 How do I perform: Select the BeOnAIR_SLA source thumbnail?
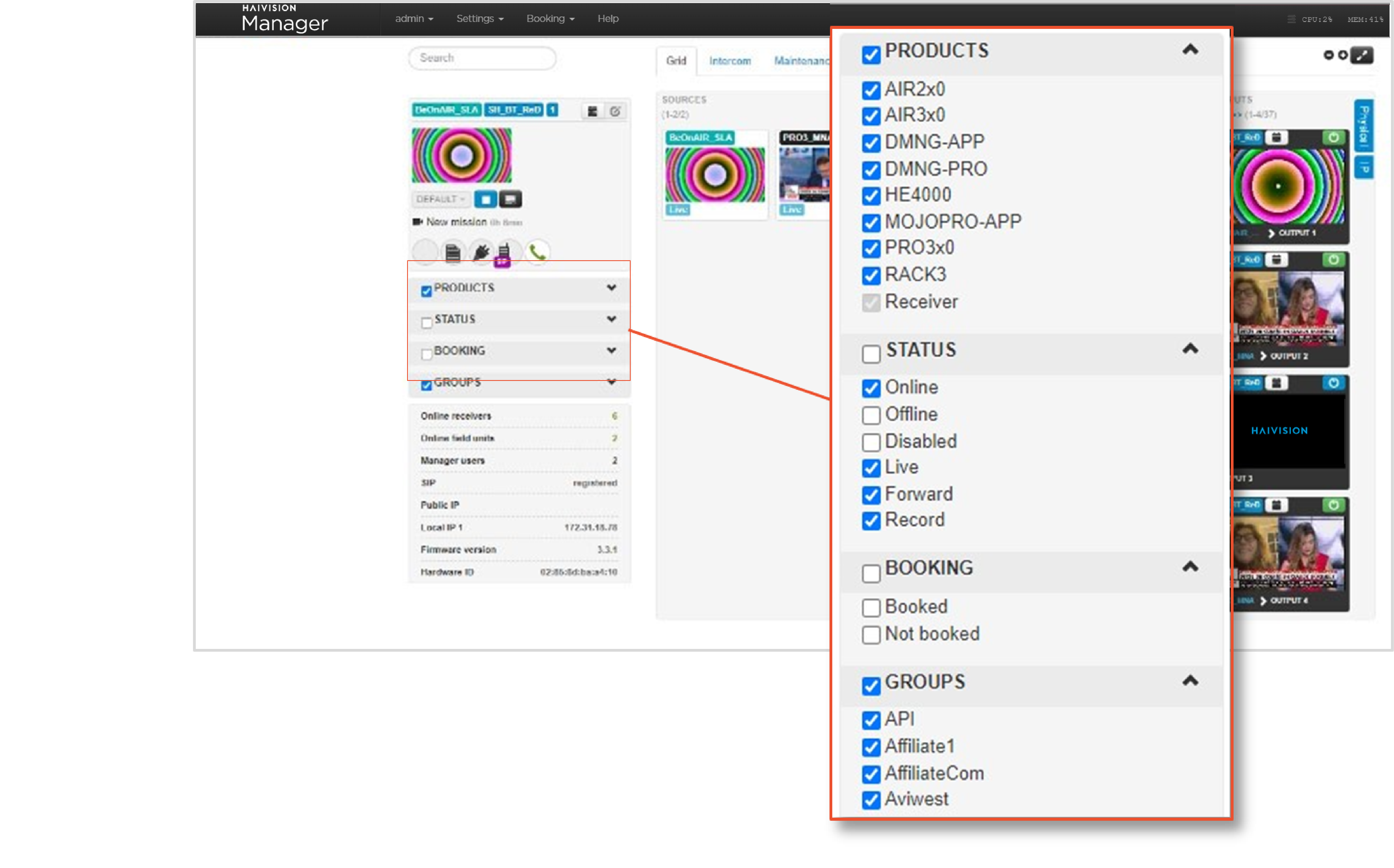[x=715, y=175]
